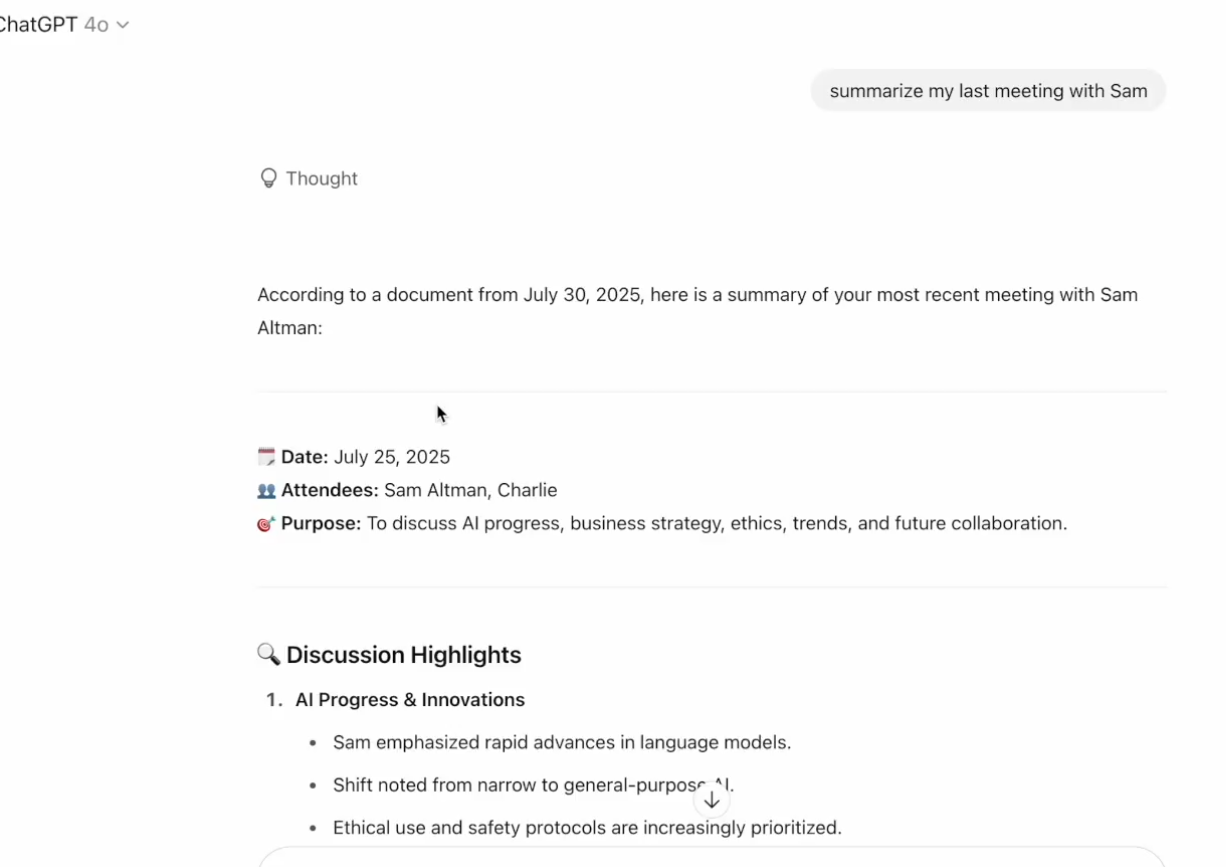Click the "According to a document" intro sentence
This screenshot has width=1226, height=867.
697,295
